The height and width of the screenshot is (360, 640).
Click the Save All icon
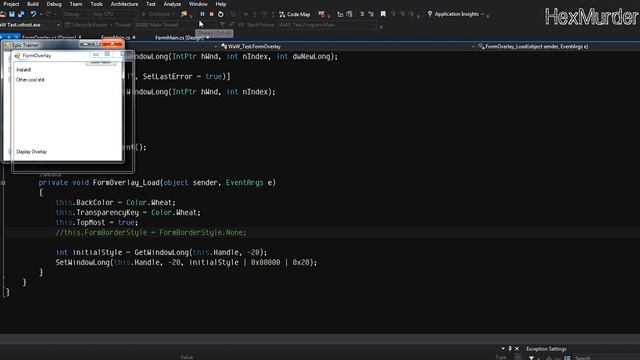coord(21,14)
